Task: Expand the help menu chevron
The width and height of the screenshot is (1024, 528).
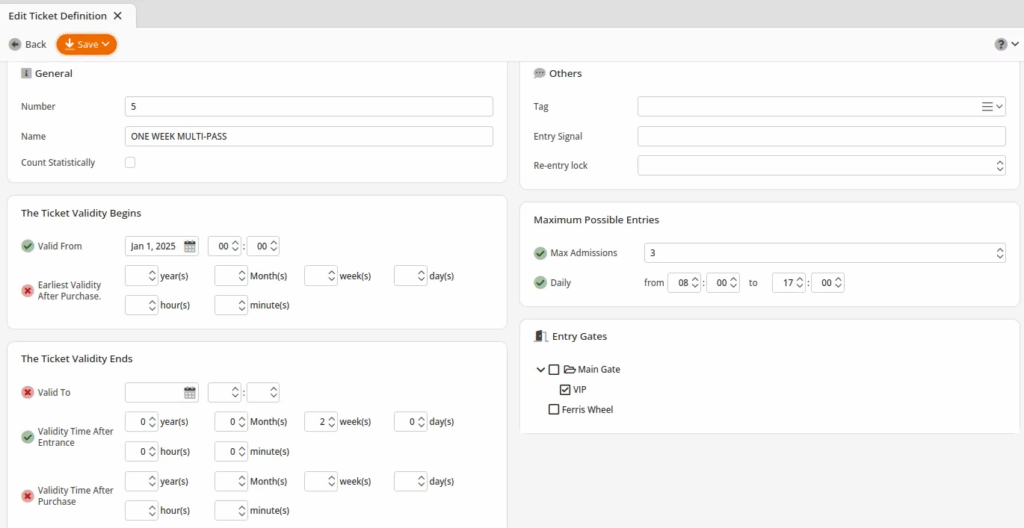Action: [1014, 44]
